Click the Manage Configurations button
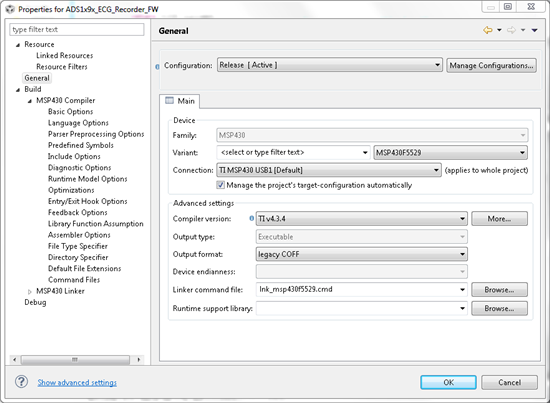The width and height of the screenshot is (550, 403). click(491, 66)
